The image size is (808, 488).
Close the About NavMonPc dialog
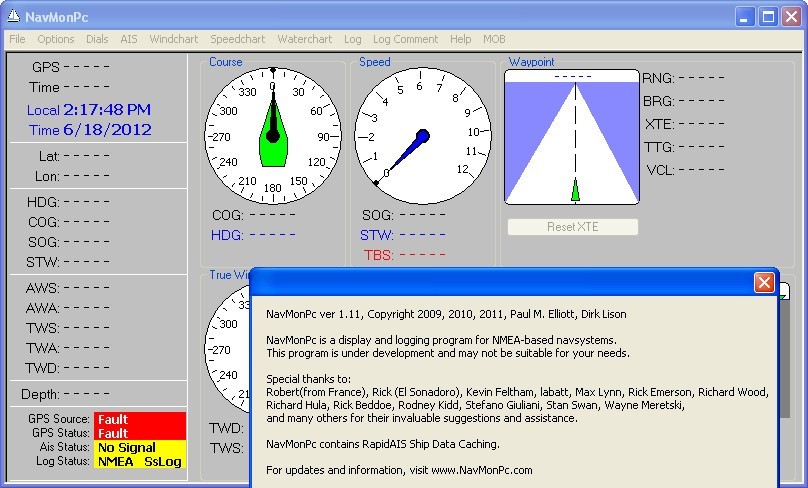coord(764,282)
